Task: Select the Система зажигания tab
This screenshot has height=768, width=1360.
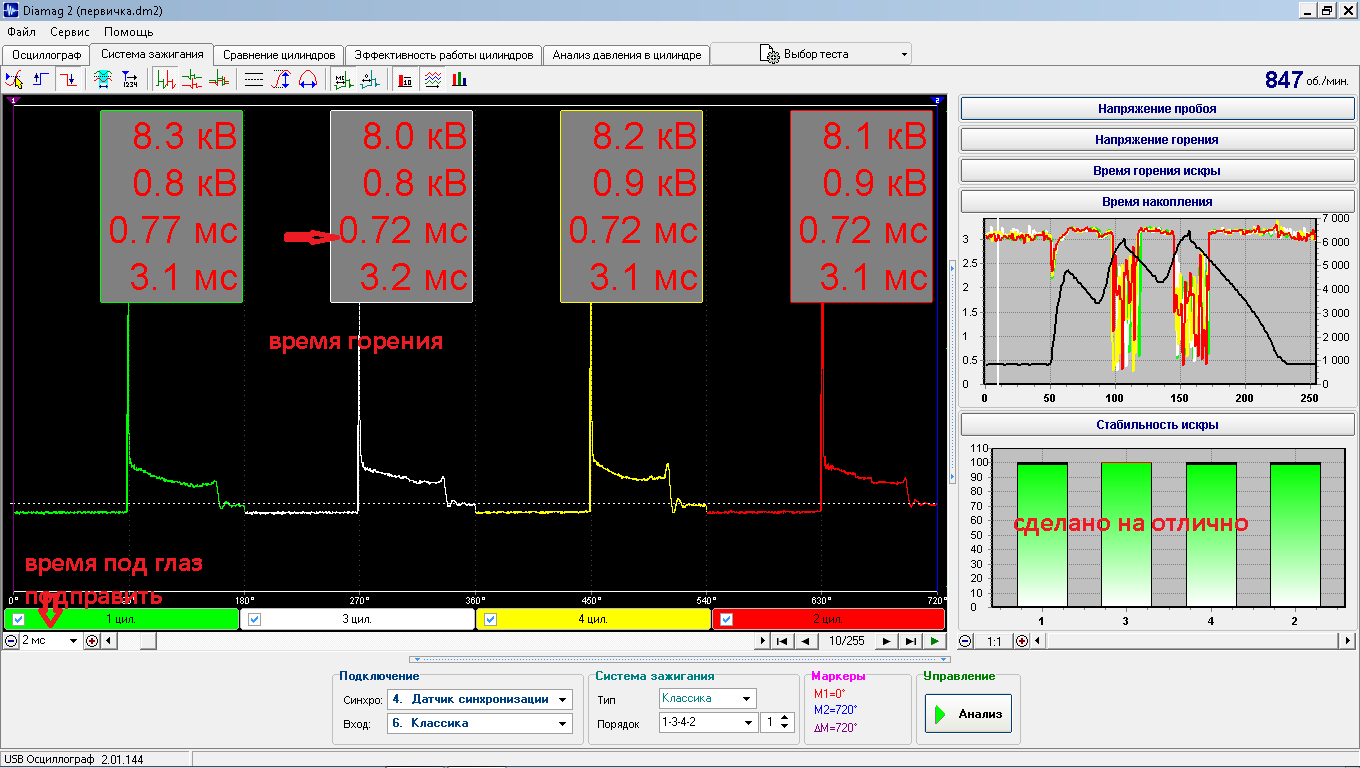Action: [x=152, y=54]
